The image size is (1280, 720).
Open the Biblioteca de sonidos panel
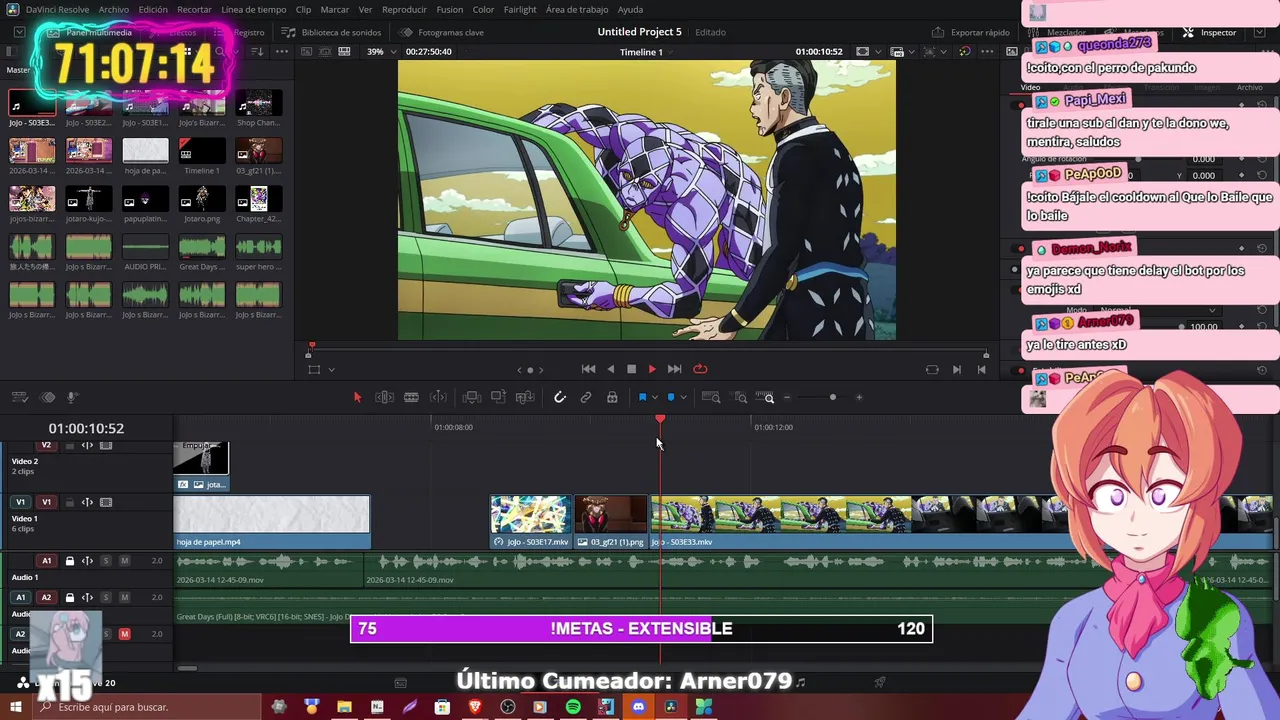tap(331, 32)
